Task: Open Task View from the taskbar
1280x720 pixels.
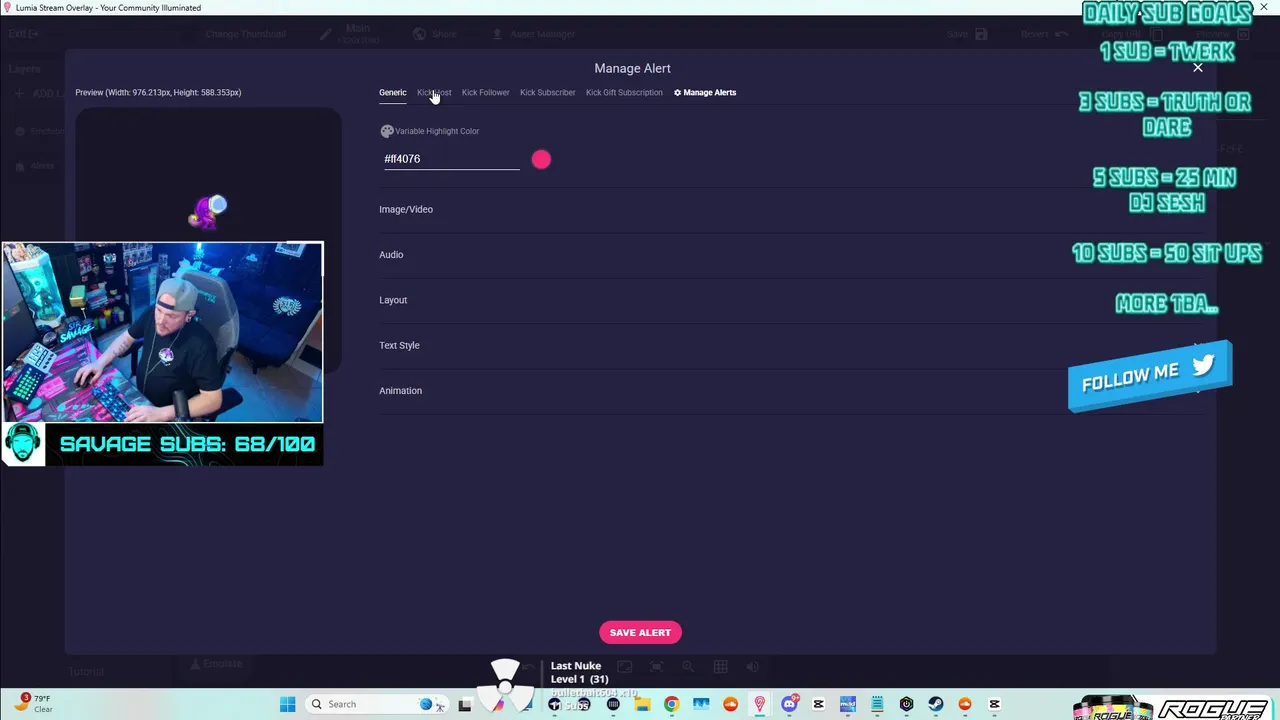Action: [x=465, y=704]
